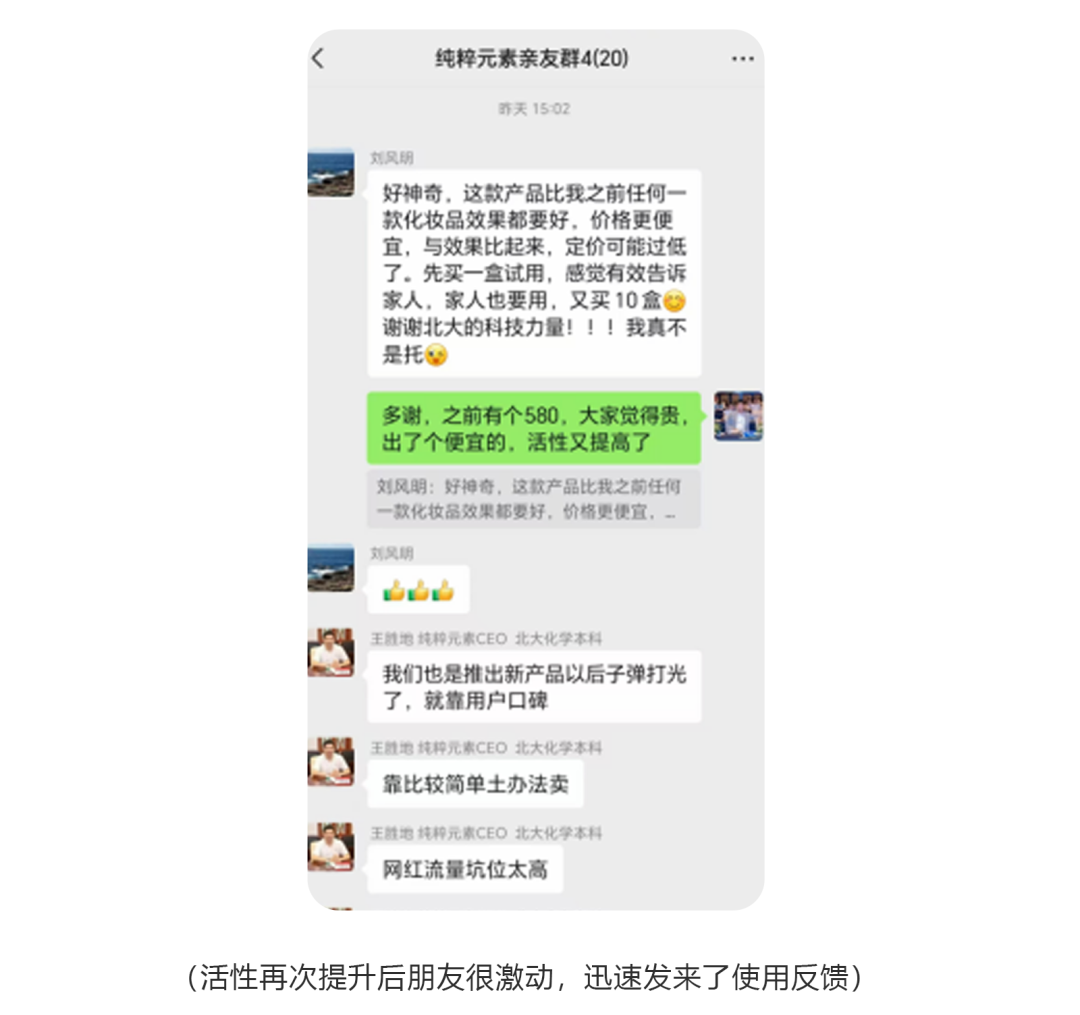Screen dimensions: 1080x1015
Task: Tap the 我们也是推出新产品 message bubble
Action: [534, 687]
